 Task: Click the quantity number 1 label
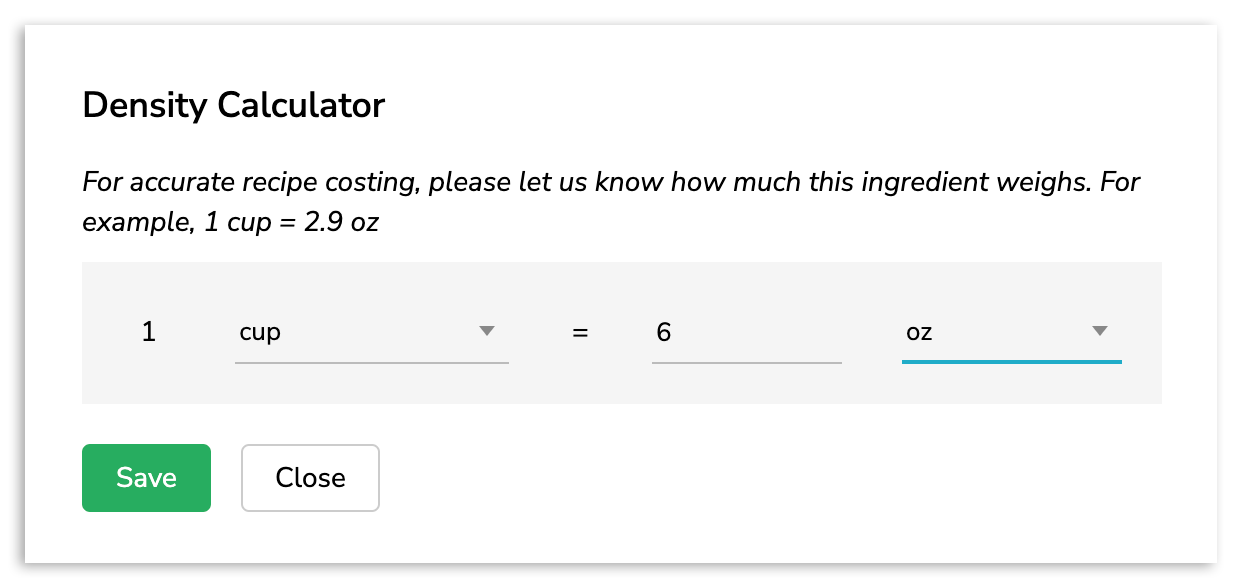[x=149, y=332]
